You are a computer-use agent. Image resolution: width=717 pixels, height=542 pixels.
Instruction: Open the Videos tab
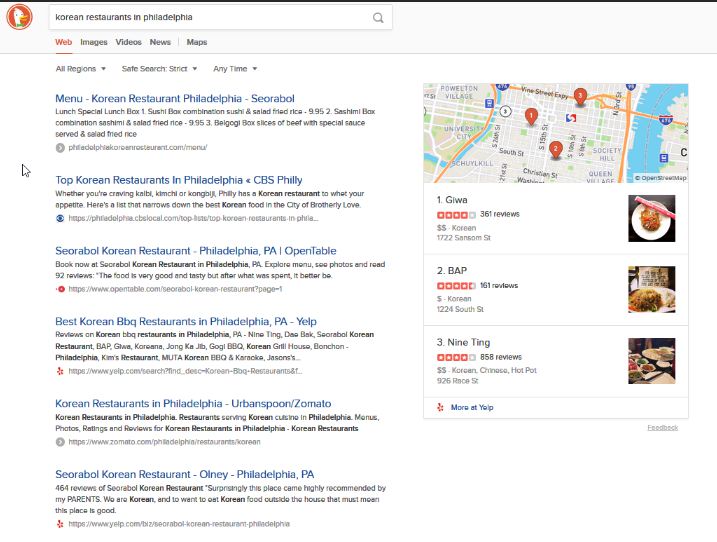(128, 42)
